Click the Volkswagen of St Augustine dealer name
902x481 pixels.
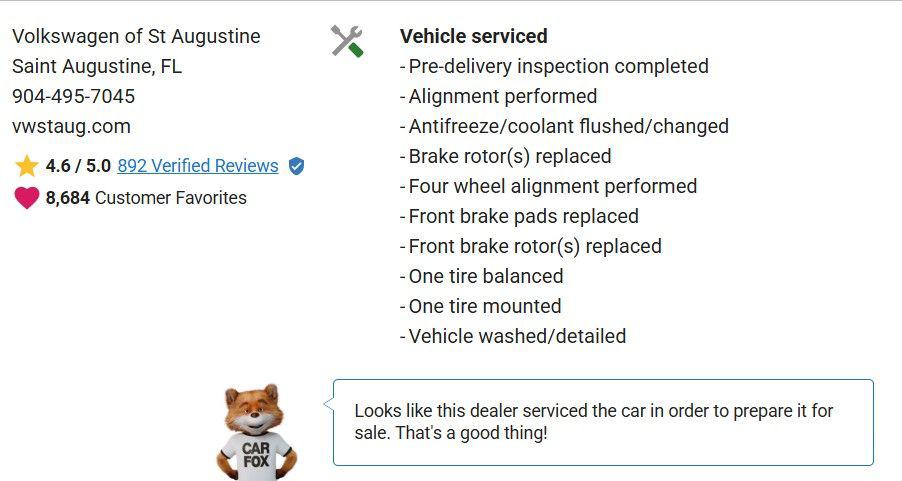[136, 36]
